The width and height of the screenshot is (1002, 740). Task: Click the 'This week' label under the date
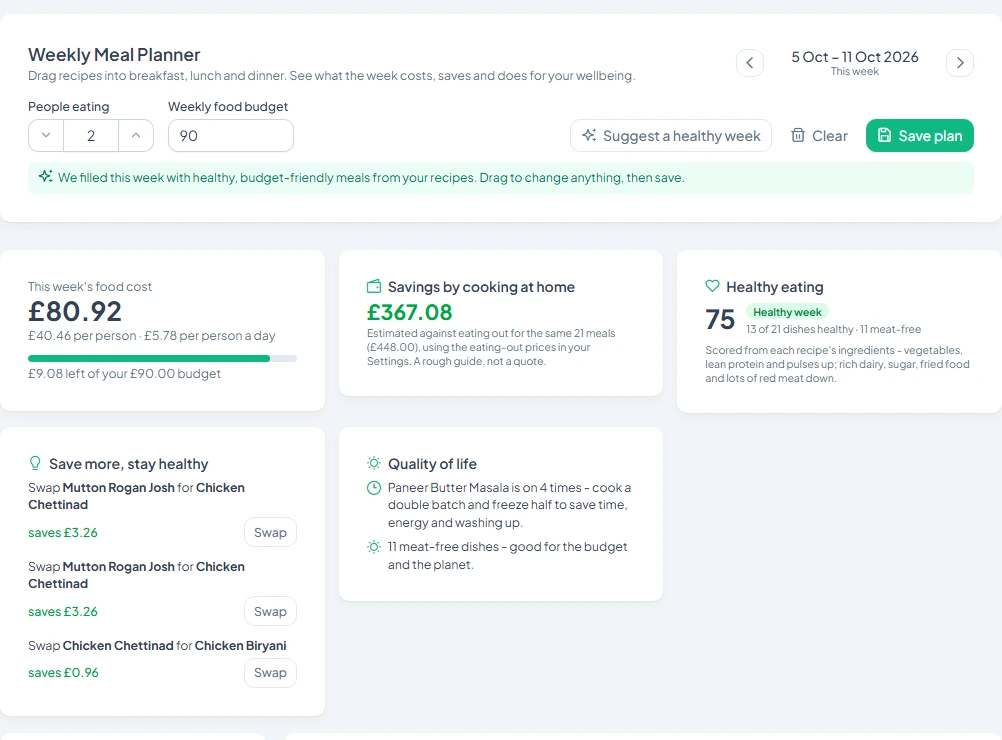coord(855,72)
